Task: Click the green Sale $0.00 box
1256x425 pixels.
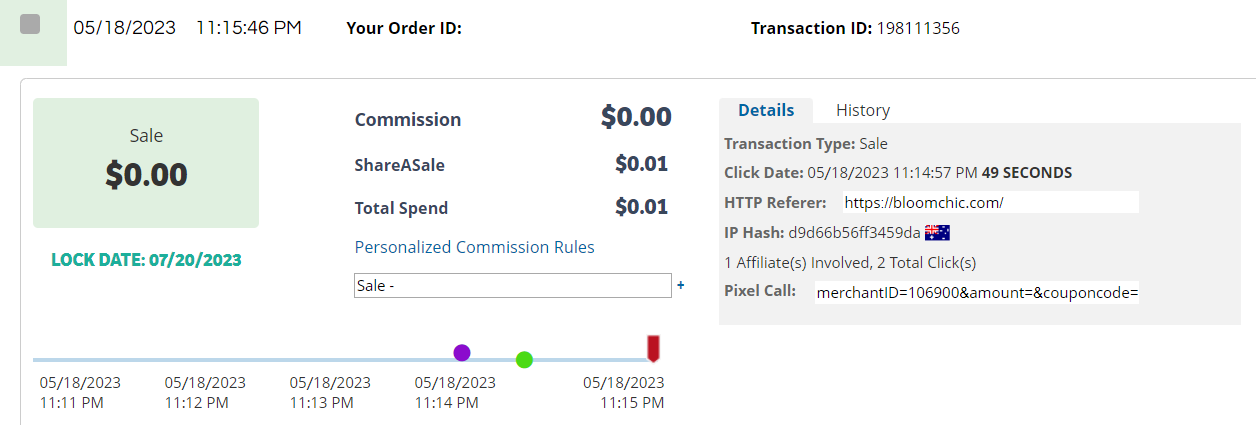Action: [x=146, y=163]
